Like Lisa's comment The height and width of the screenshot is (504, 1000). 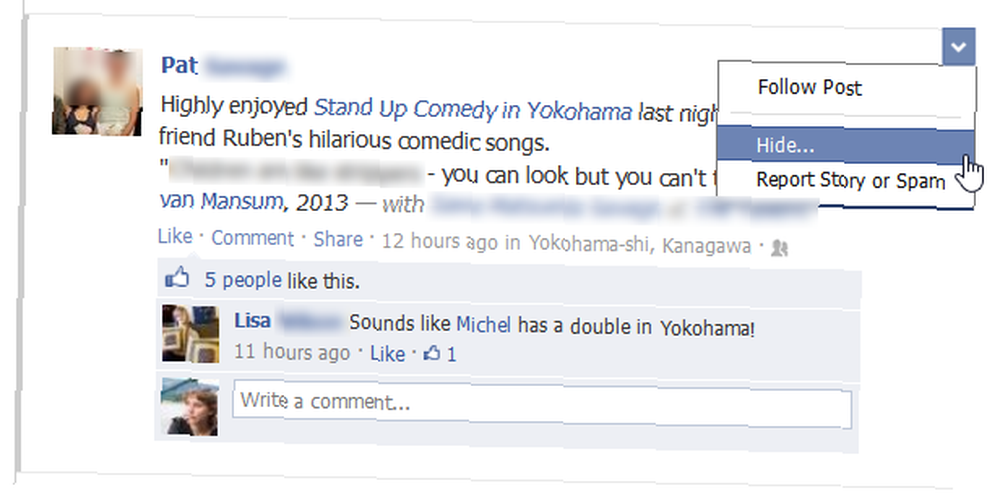tap(387, 353)
